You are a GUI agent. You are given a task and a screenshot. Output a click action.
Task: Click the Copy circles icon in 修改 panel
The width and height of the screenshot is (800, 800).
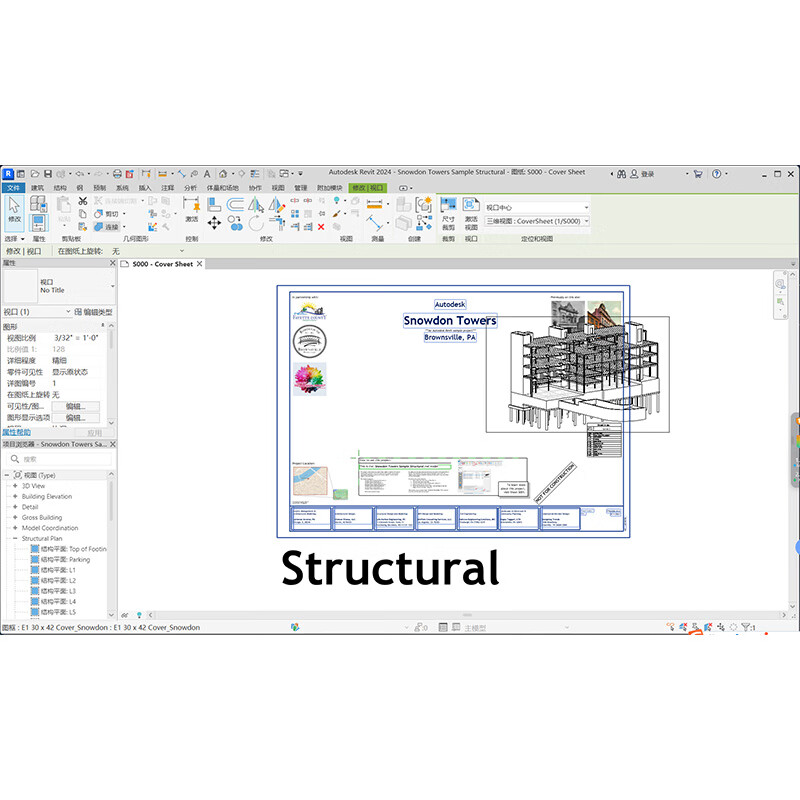point(235,223)
